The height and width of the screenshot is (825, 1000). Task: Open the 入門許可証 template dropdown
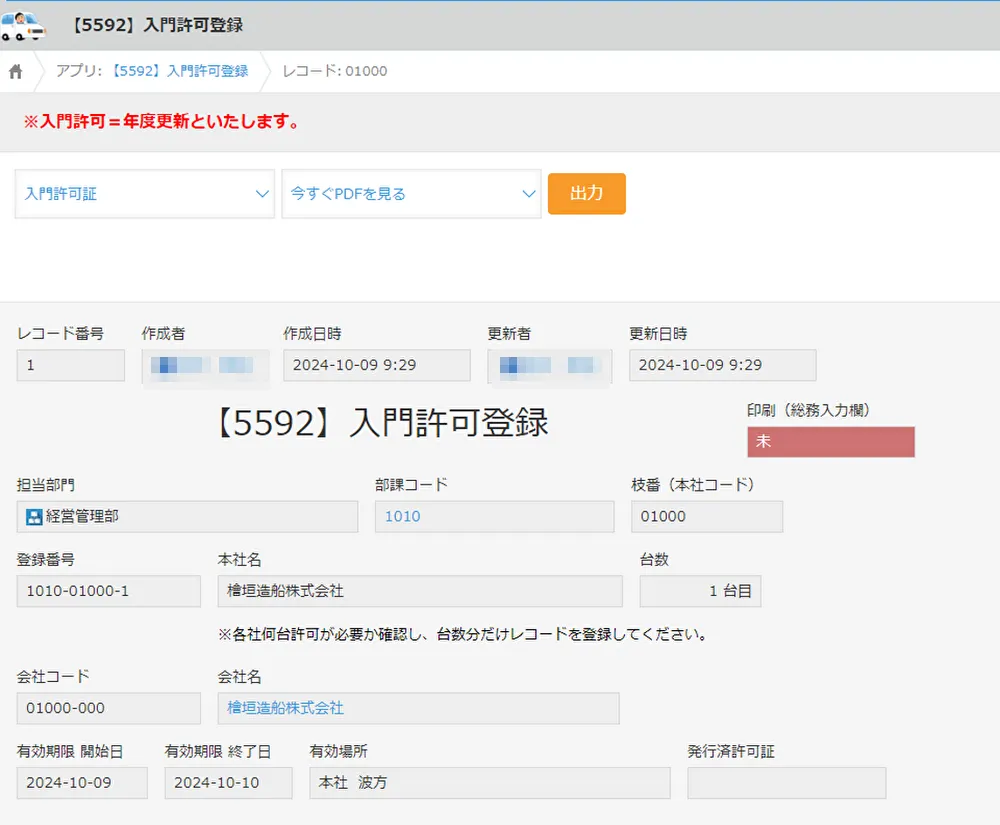(x=145, y=194)
